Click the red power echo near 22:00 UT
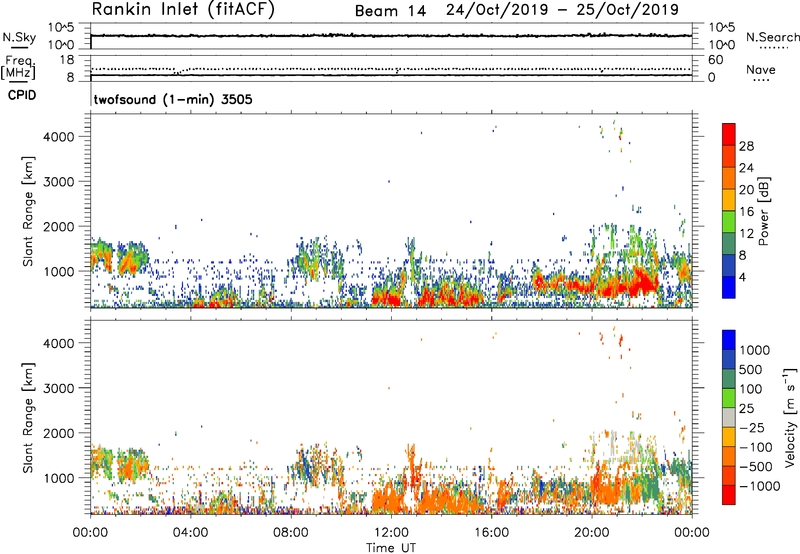800x554 pixels. 642,283
